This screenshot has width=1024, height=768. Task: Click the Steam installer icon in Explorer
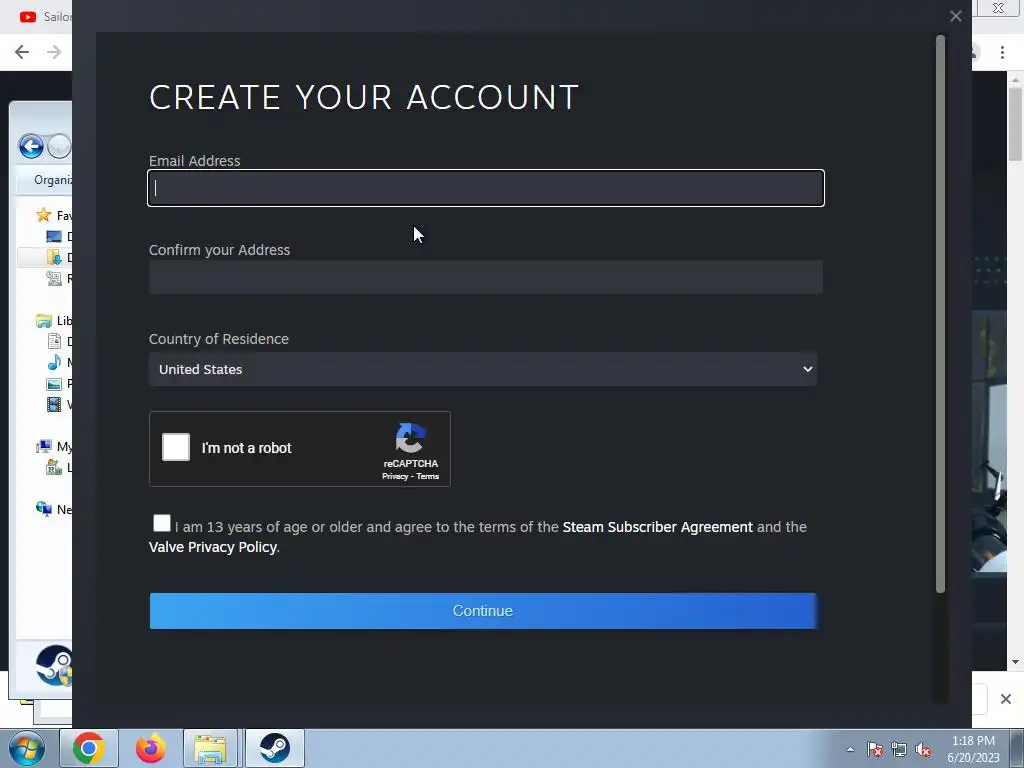point(54,665)
